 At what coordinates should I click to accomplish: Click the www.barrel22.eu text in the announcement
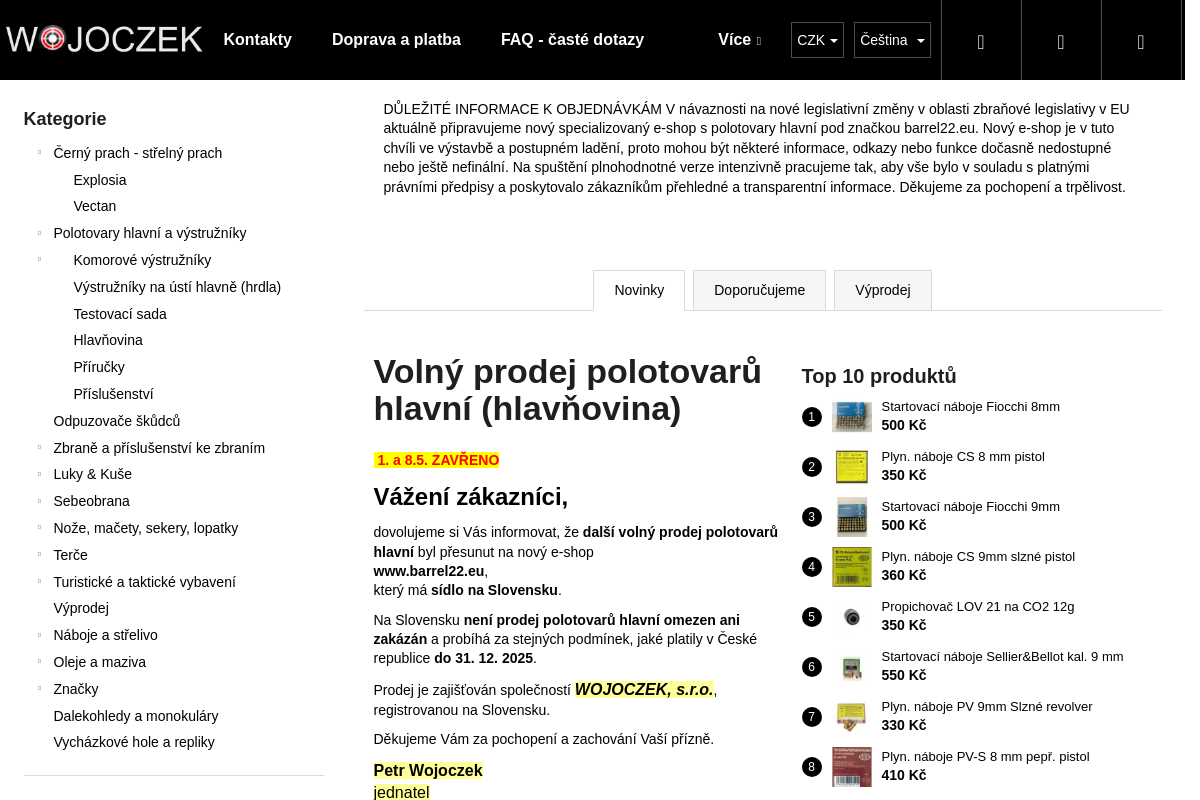point(429,571)
